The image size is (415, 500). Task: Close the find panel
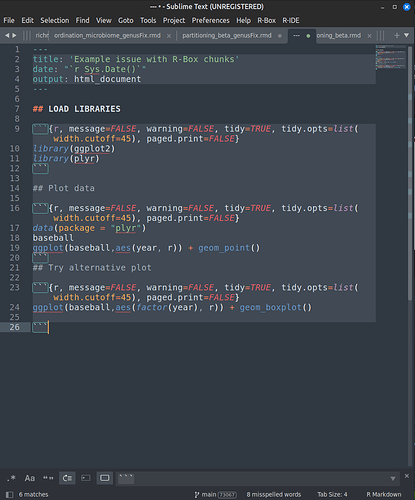407,476
